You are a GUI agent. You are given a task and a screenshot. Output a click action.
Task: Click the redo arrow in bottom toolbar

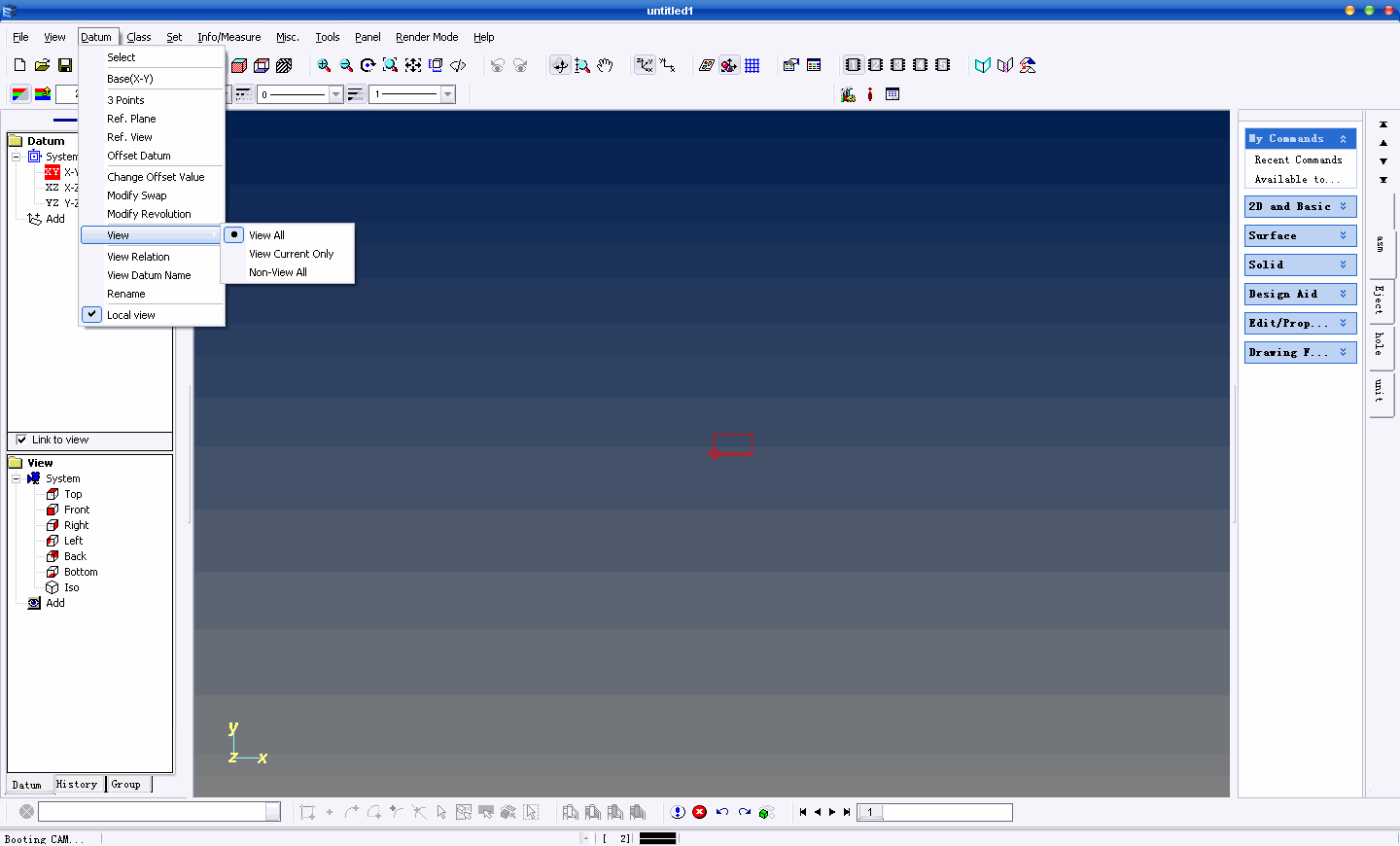coord(745,812)
